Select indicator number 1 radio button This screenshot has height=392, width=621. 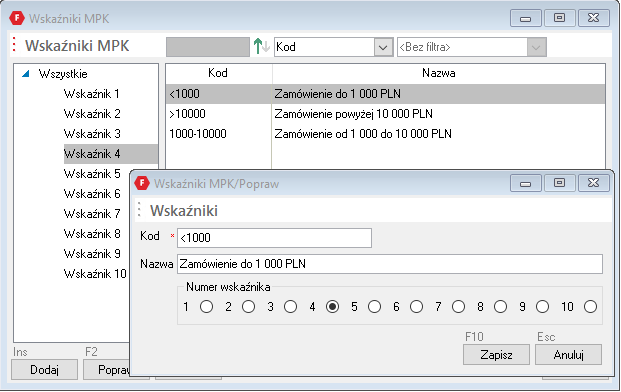206,306
